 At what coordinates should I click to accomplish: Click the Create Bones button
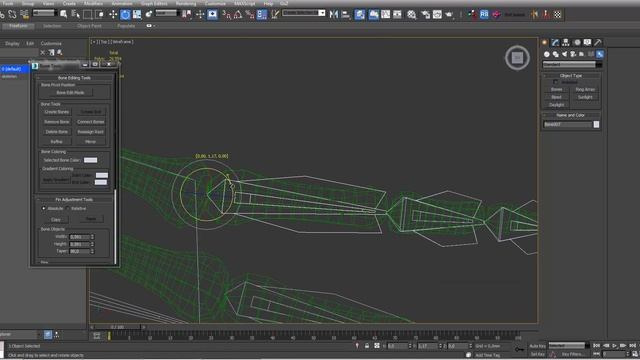(57, 112)
